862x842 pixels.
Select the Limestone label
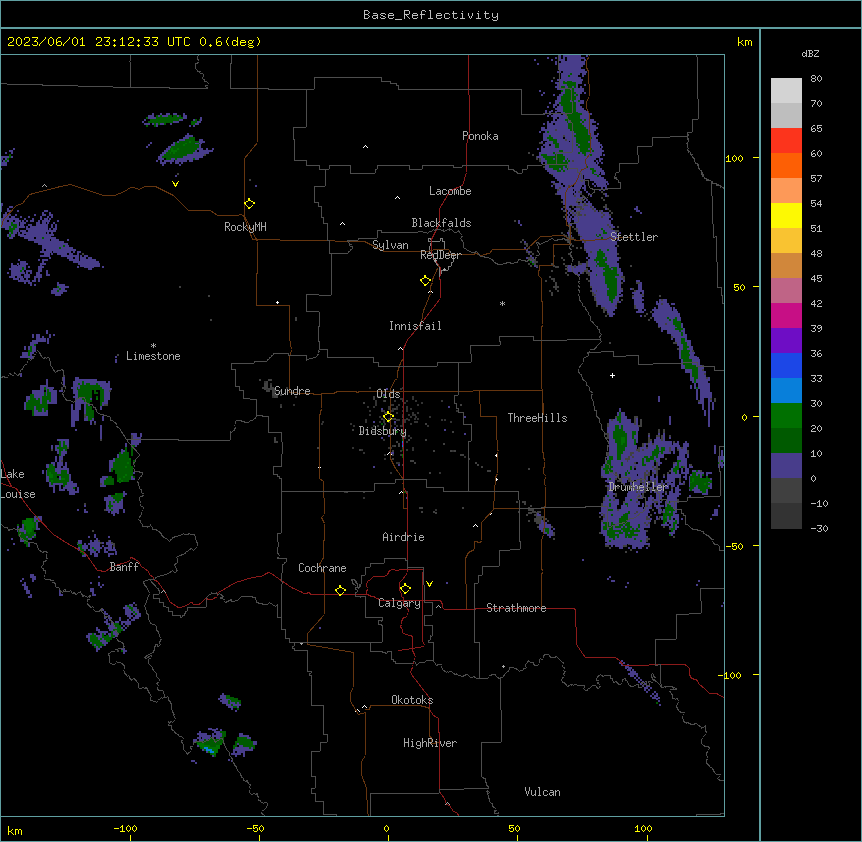153,356
